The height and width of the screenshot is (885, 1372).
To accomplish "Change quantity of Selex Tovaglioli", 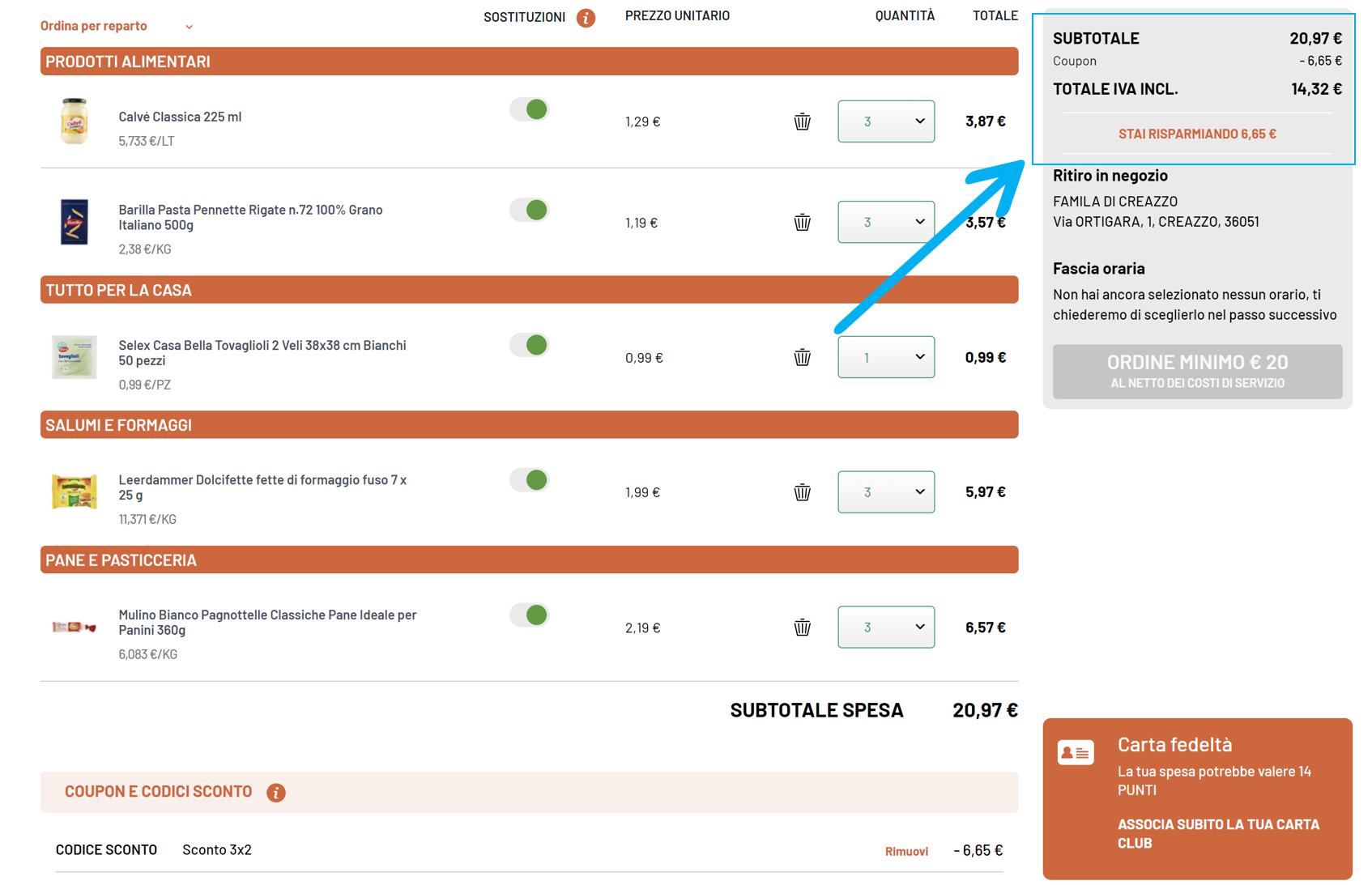I will tap(885, 357).
